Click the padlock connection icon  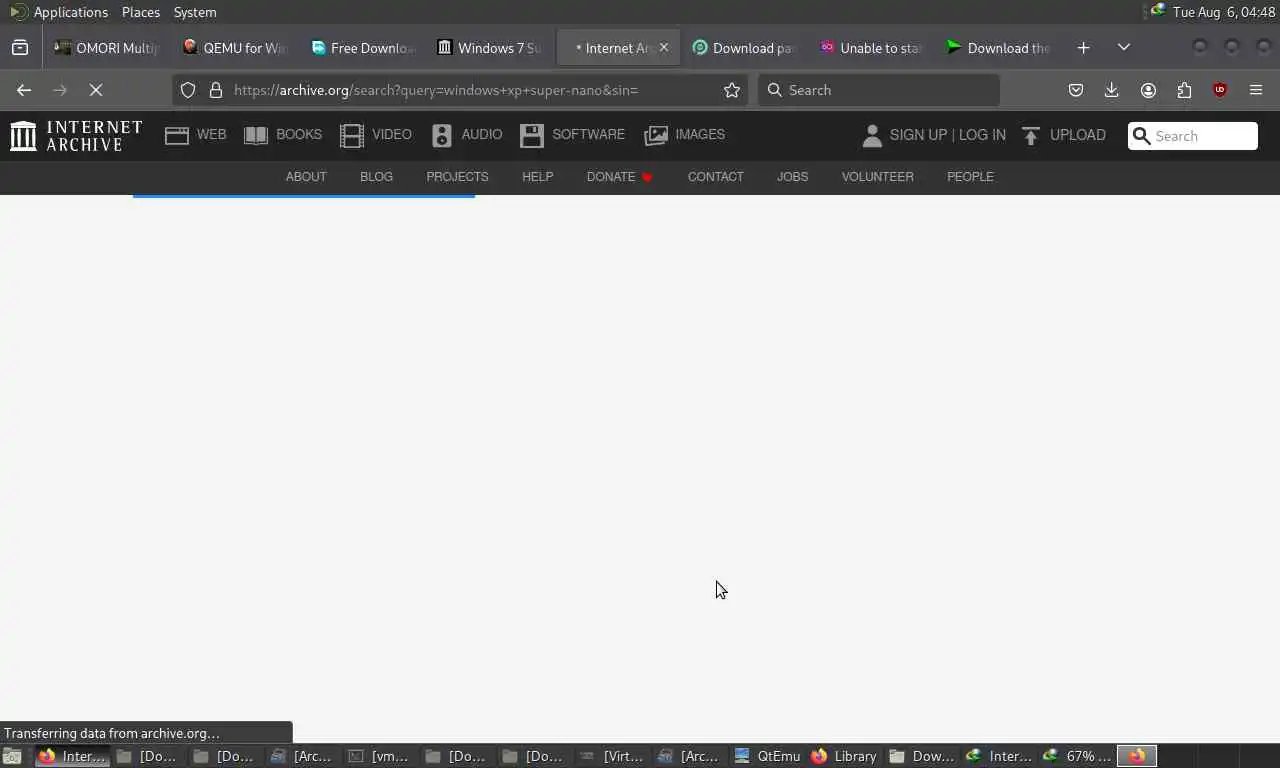tap(215, 90)
